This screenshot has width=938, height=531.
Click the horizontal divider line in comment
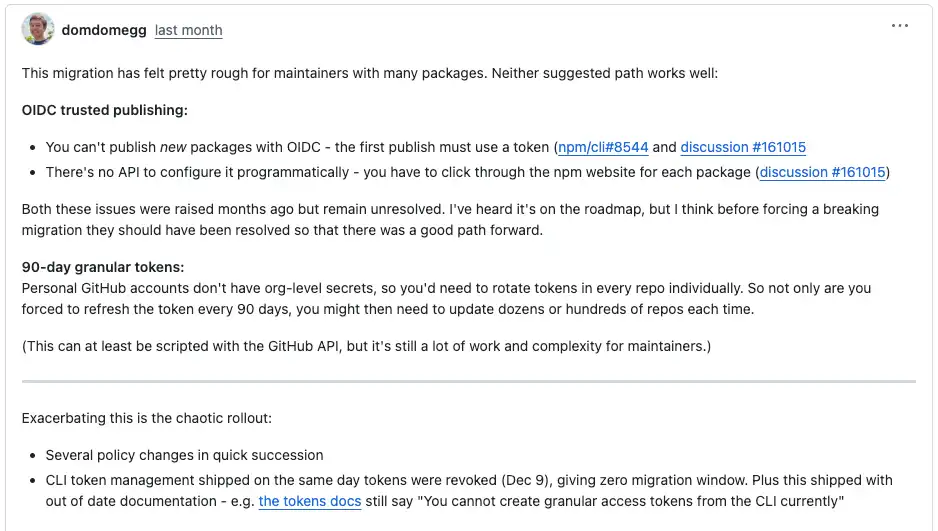[468, 381]
